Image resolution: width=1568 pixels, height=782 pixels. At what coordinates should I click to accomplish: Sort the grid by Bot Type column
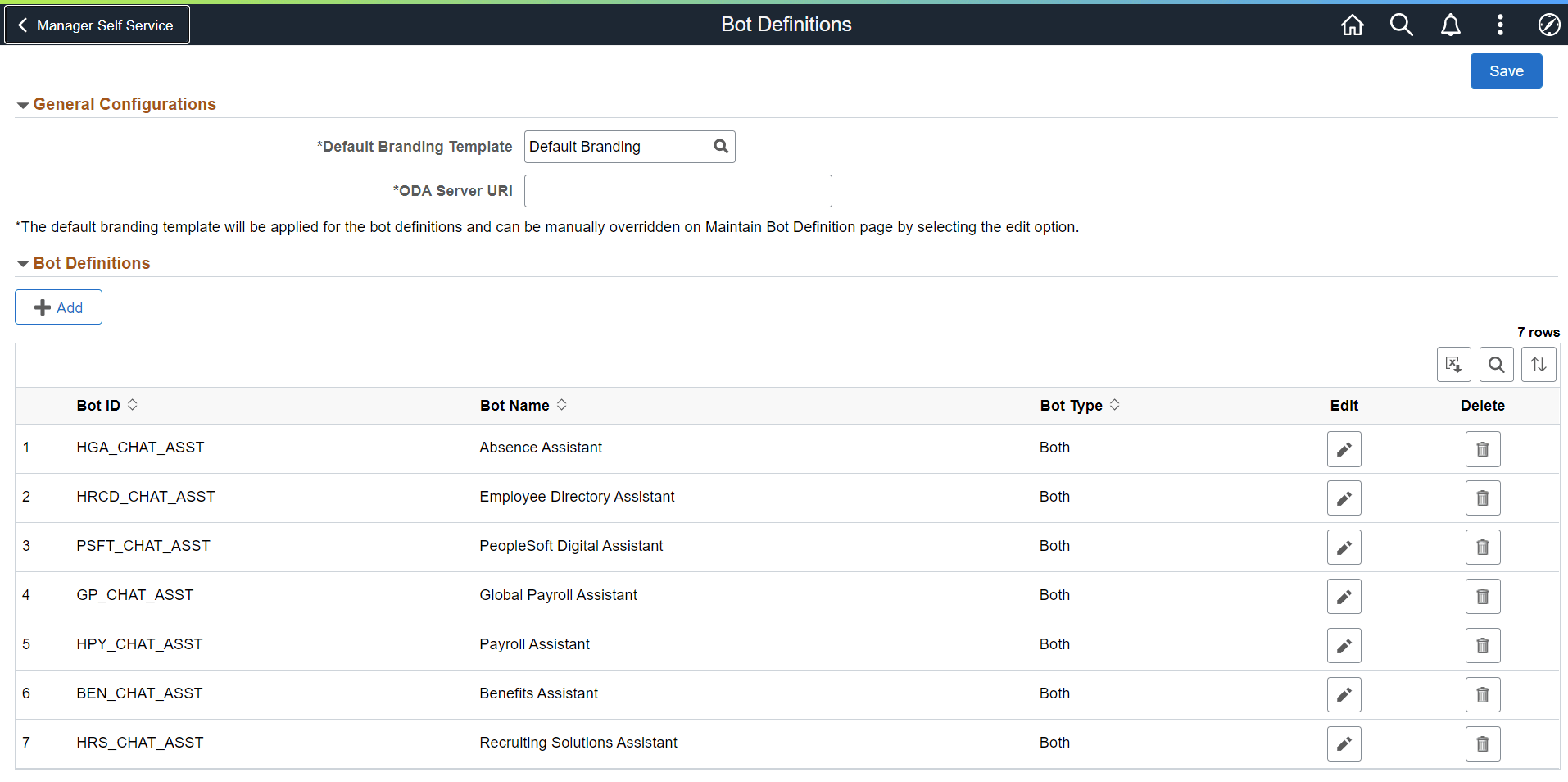coord(1079,405)
